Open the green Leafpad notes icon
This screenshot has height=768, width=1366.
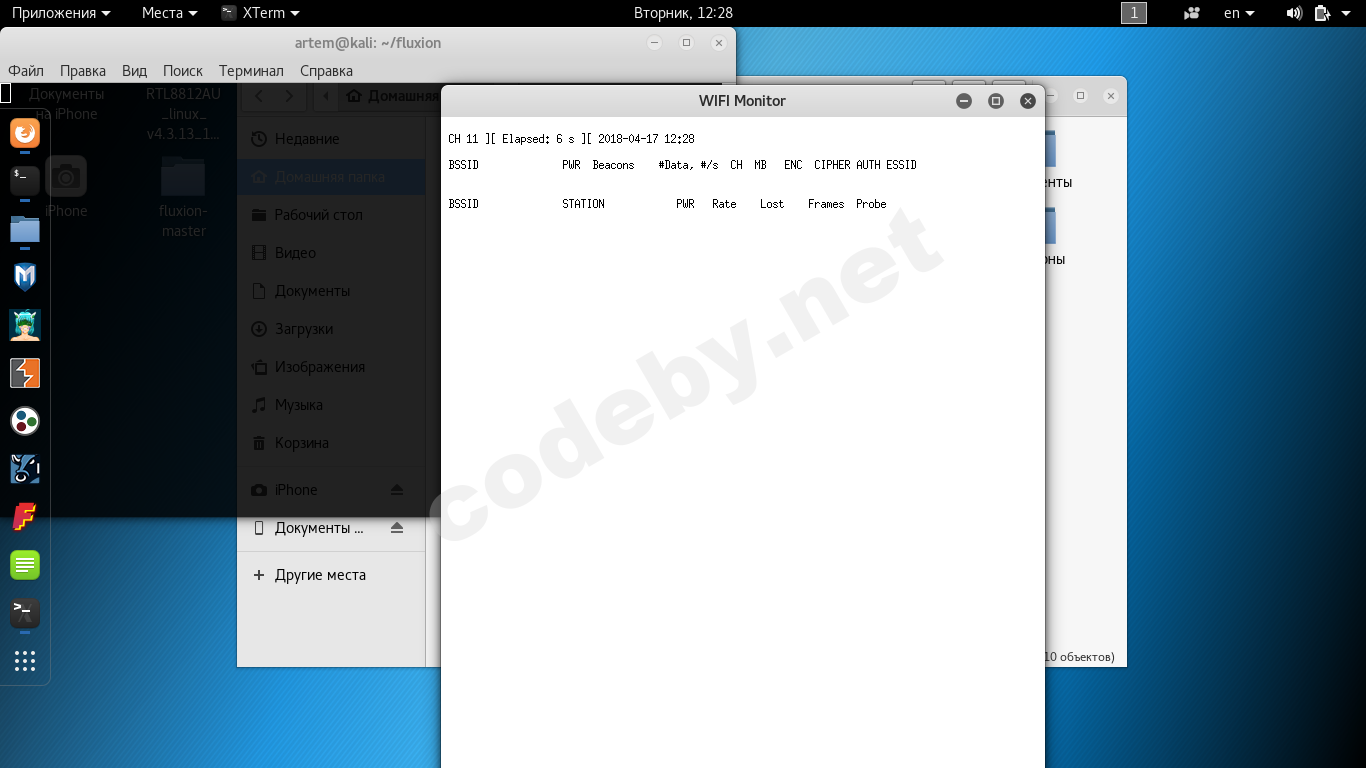point(25,565)
